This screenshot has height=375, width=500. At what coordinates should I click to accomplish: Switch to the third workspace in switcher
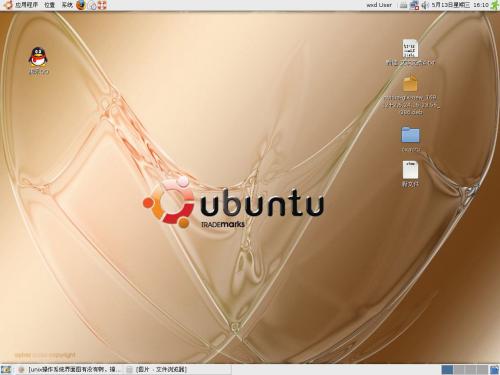[471, 369]
